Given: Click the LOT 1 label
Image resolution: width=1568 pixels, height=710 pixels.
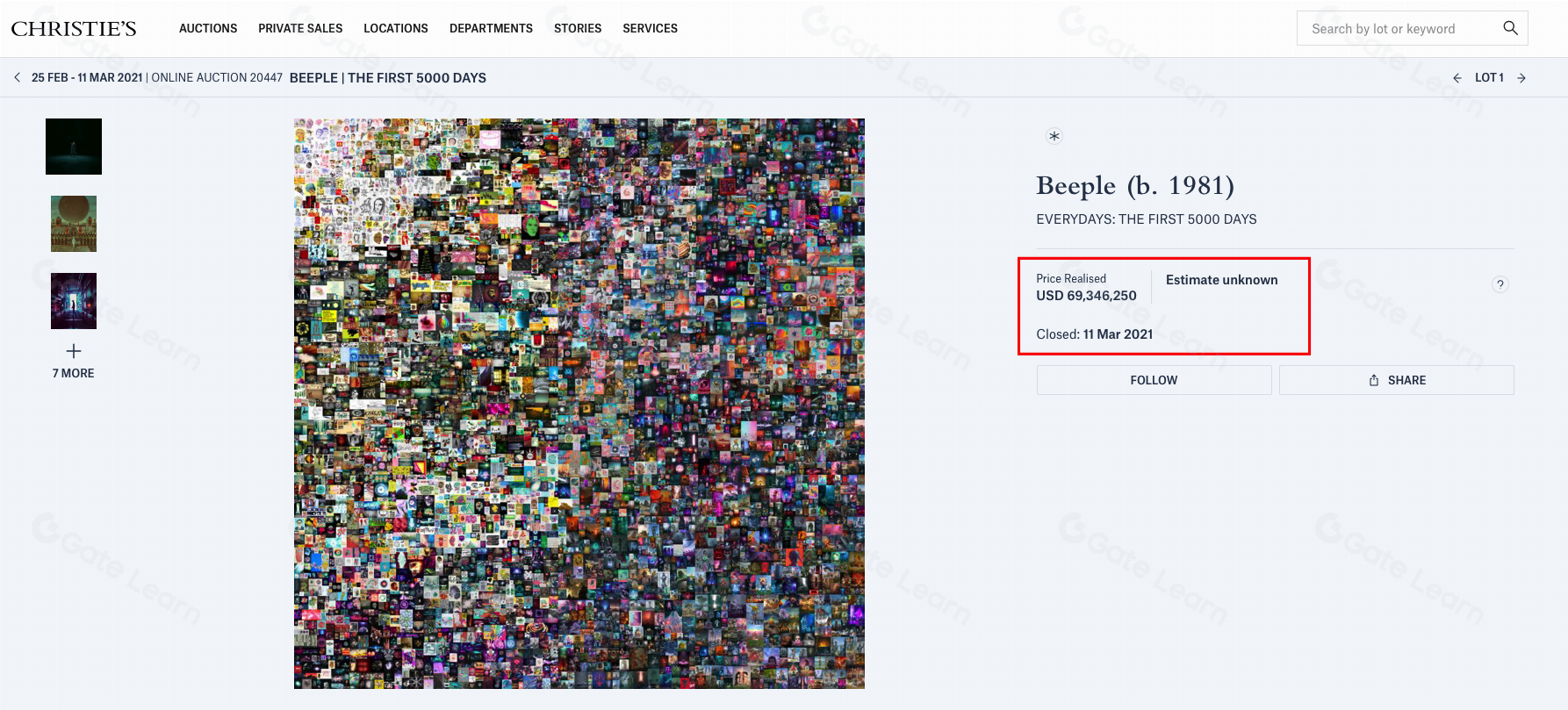Looking at the screenshot, I should pos(1489,78).
